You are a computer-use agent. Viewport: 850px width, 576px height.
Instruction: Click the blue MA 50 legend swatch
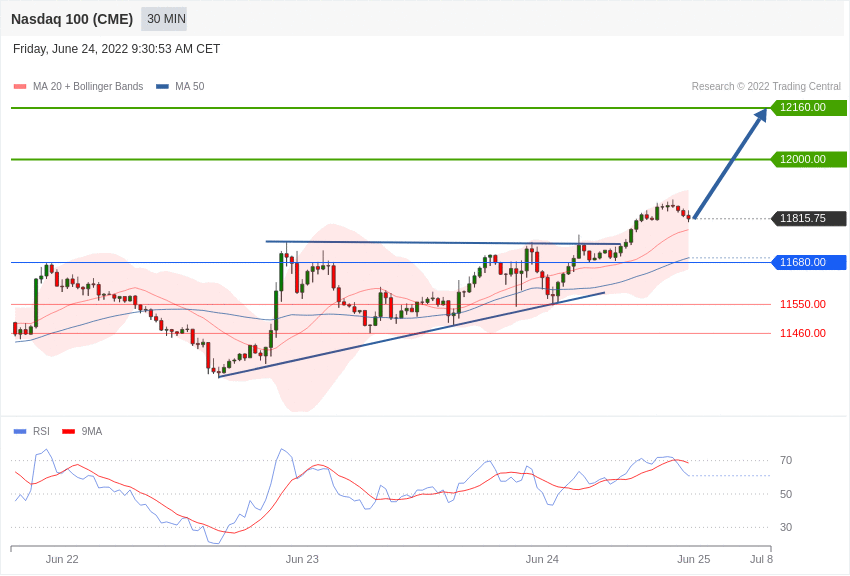(x=162, y=87)
